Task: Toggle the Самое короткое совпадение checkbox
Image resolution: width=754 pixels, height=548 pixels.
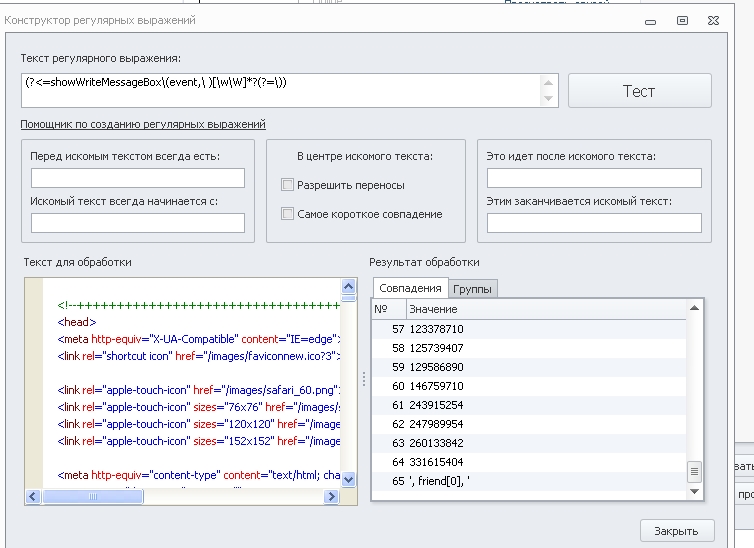Action: 288,214
